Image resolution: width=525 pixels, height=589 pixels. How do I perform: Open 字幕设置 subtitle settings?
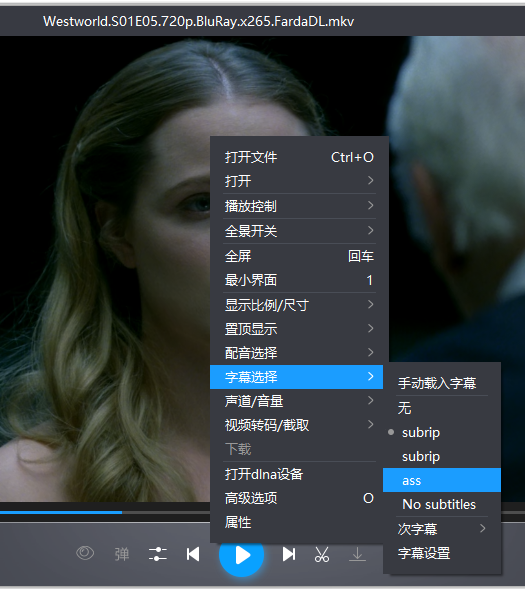point(442,553)
